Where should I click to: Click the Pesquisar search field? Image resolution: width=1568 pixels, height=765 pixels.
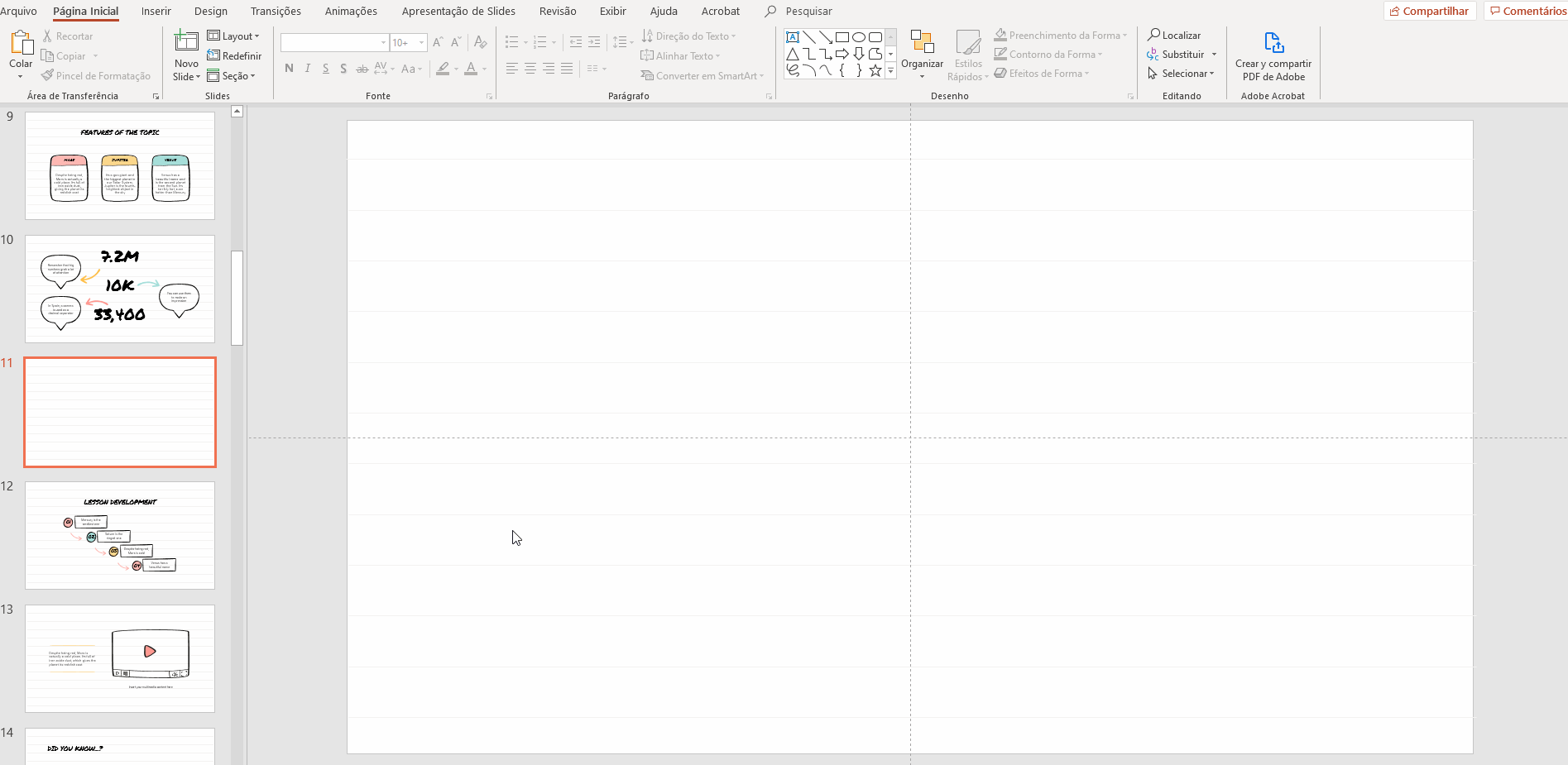coord(808,11)
